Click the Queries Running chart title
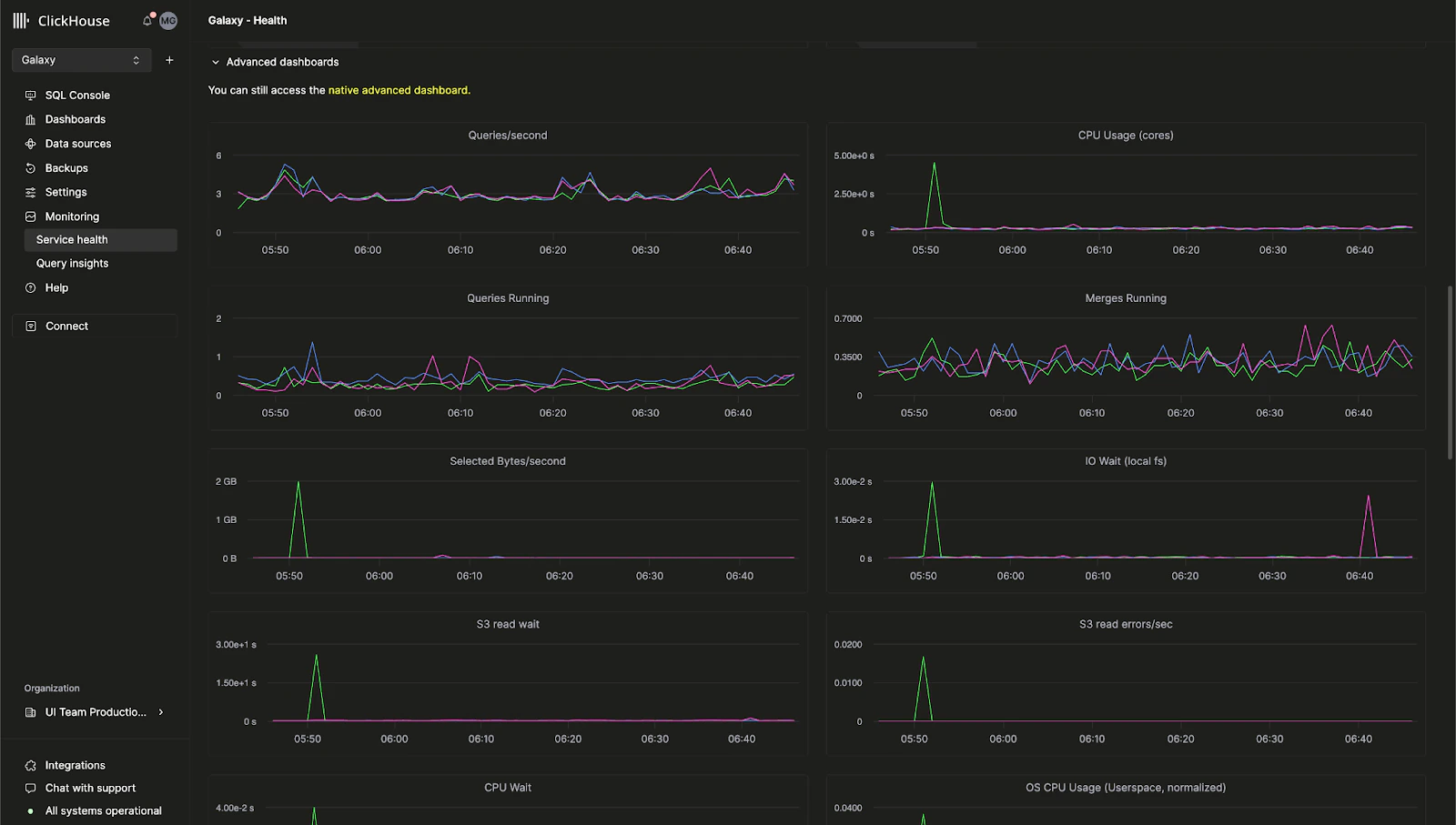Image resolution: width=1456 pixels, height=825 pixels. pos(508,298)
